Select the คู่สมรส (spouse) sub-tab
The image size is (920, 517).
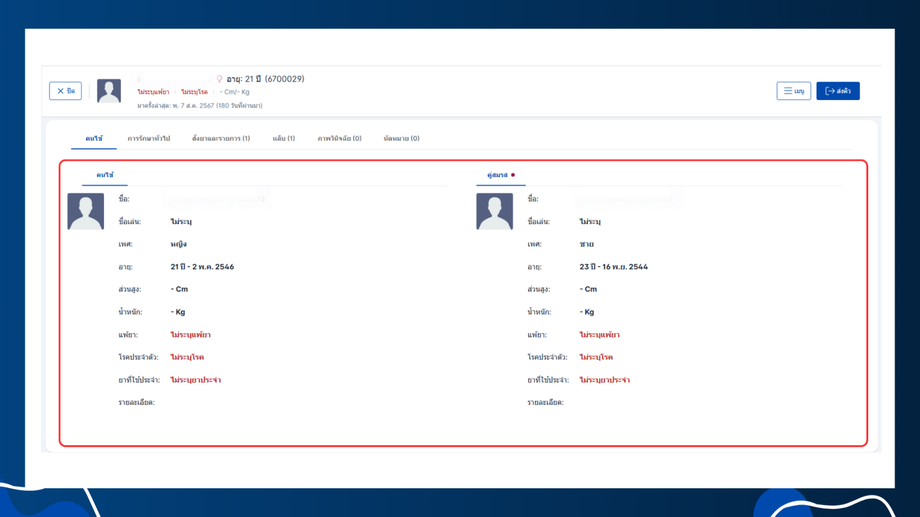pyautogui.click(x=500, y=175)
